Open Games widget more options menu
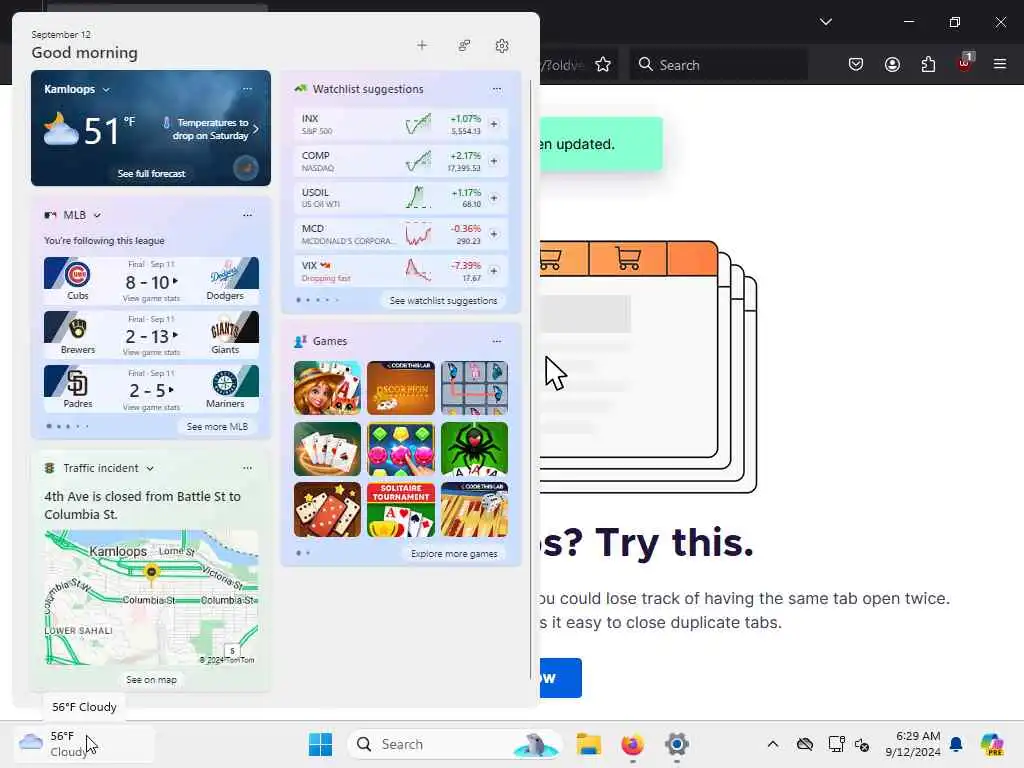The width and height of the screenshot is (1024, 768). click(497, 341)
